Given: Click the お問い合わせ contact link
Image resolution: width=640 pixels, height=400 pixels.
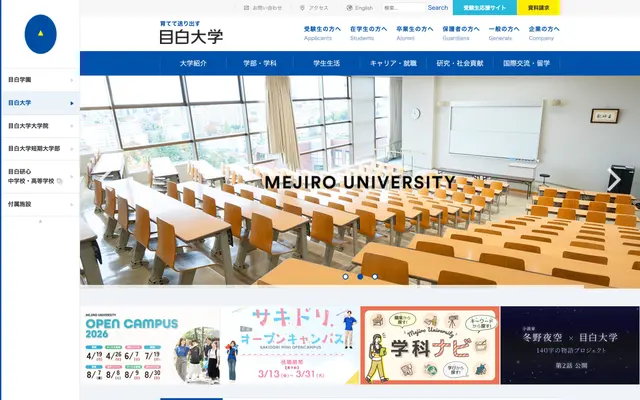Looking at the screenshot, I should coord(262,8).
